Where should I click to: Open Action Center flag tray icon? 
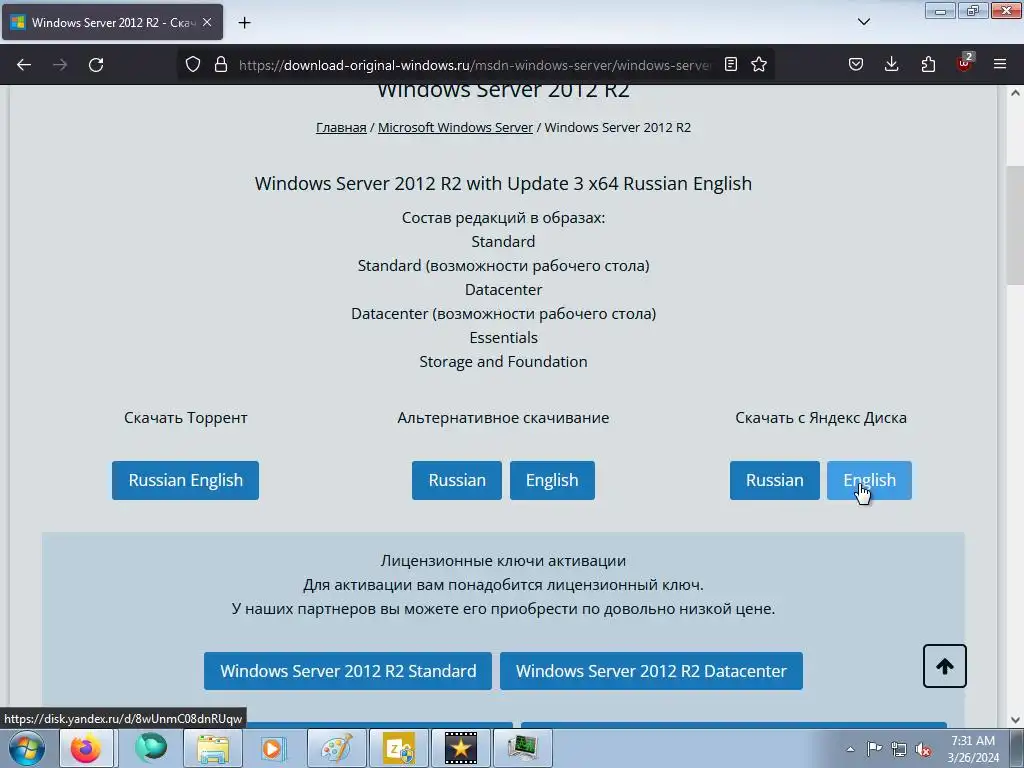tap(874, 749)
